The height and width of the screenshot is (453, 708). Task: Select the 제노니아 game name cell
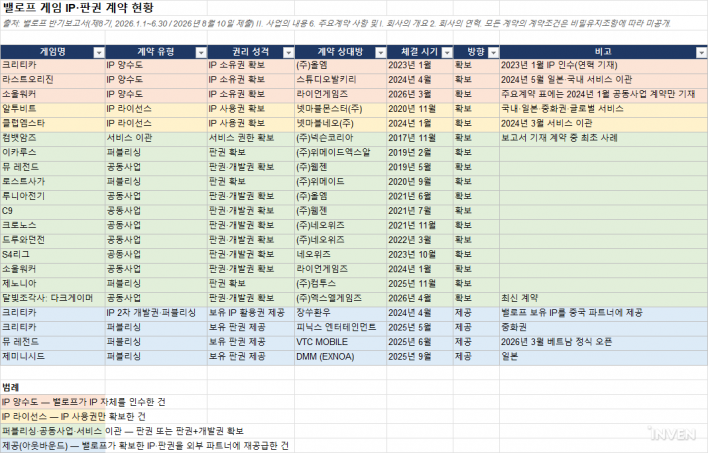53,284
